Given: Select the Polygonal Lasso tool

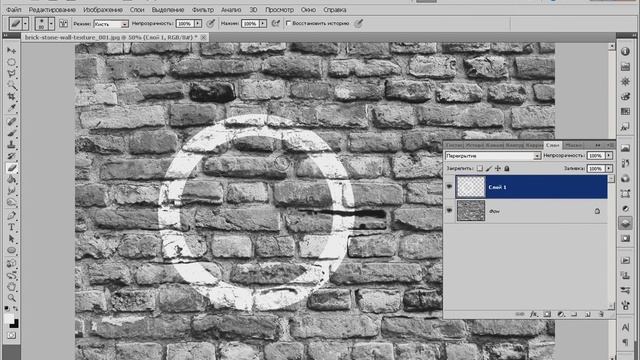Looking at the screenshot, I should (x=11, y=74).
